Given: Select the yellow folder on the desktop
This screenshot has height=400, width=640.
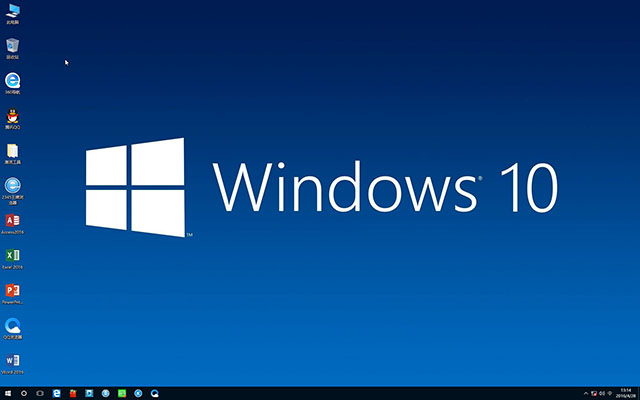Looking at the screenshot, I should (12, 151).
